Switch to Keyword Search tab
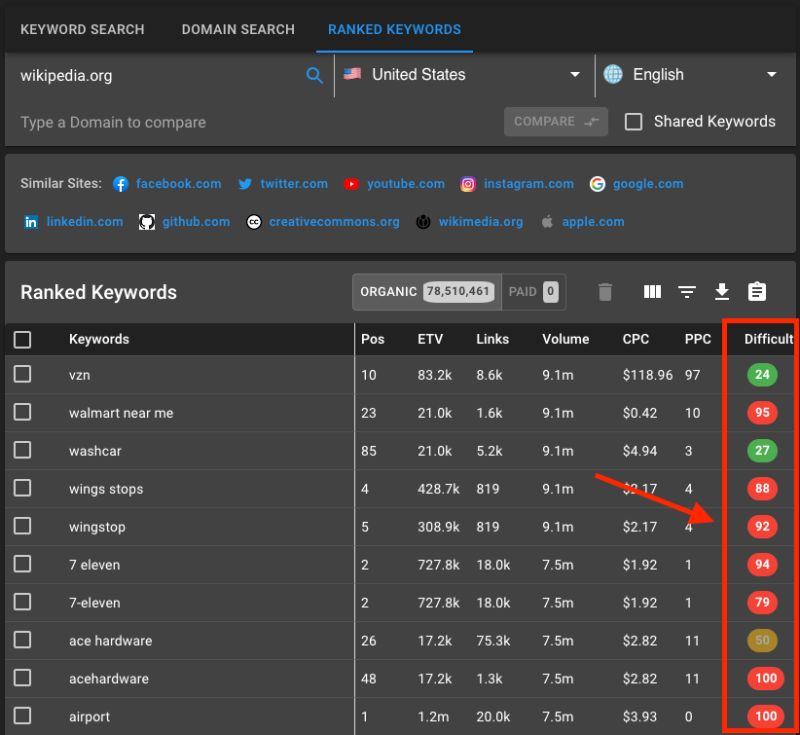 [x=82, y=30]
